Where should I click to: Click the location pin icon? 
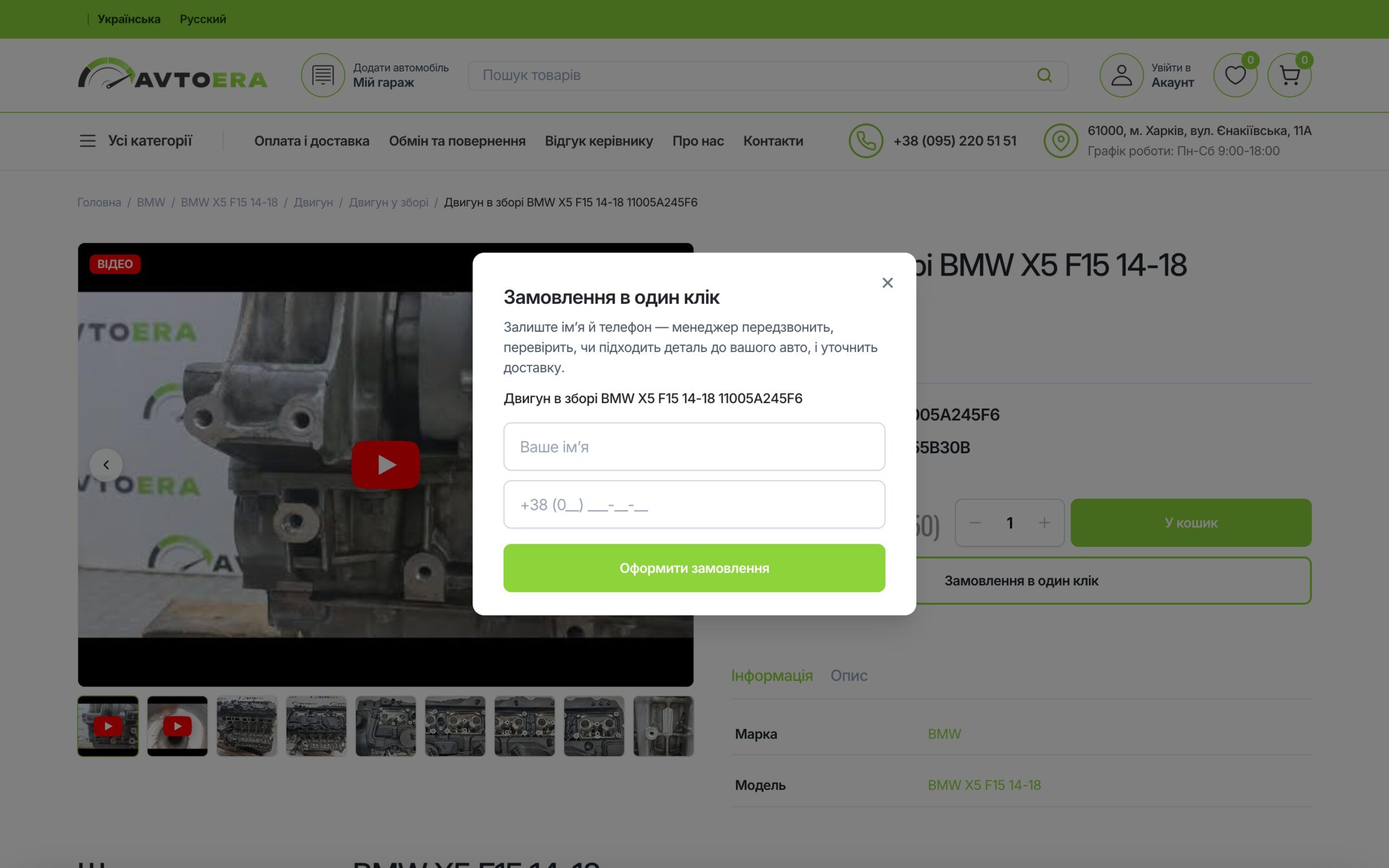point(1060,141)
